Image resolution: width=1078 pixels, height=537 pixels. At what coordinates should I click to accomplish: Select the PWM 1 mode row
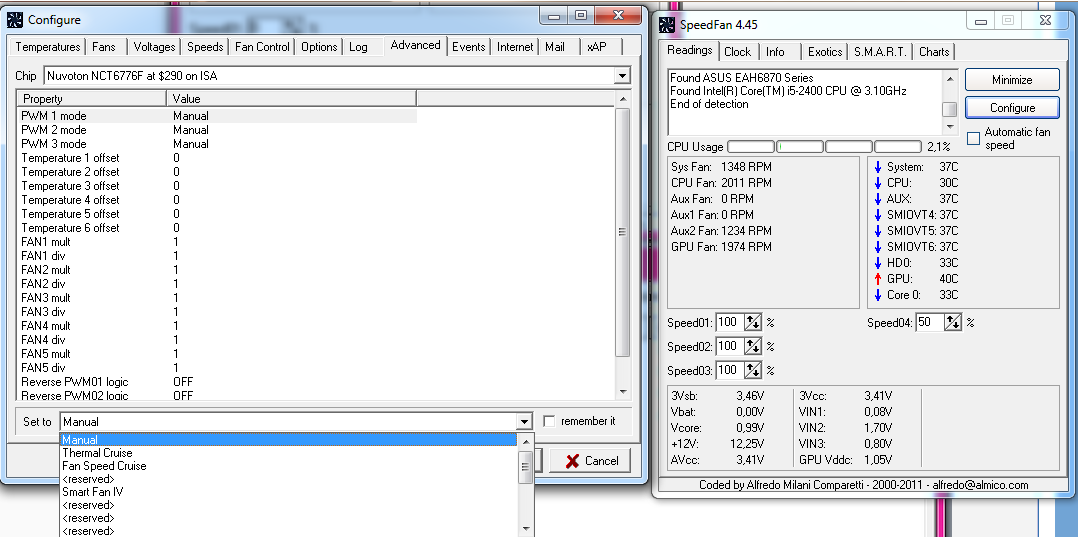217,116
